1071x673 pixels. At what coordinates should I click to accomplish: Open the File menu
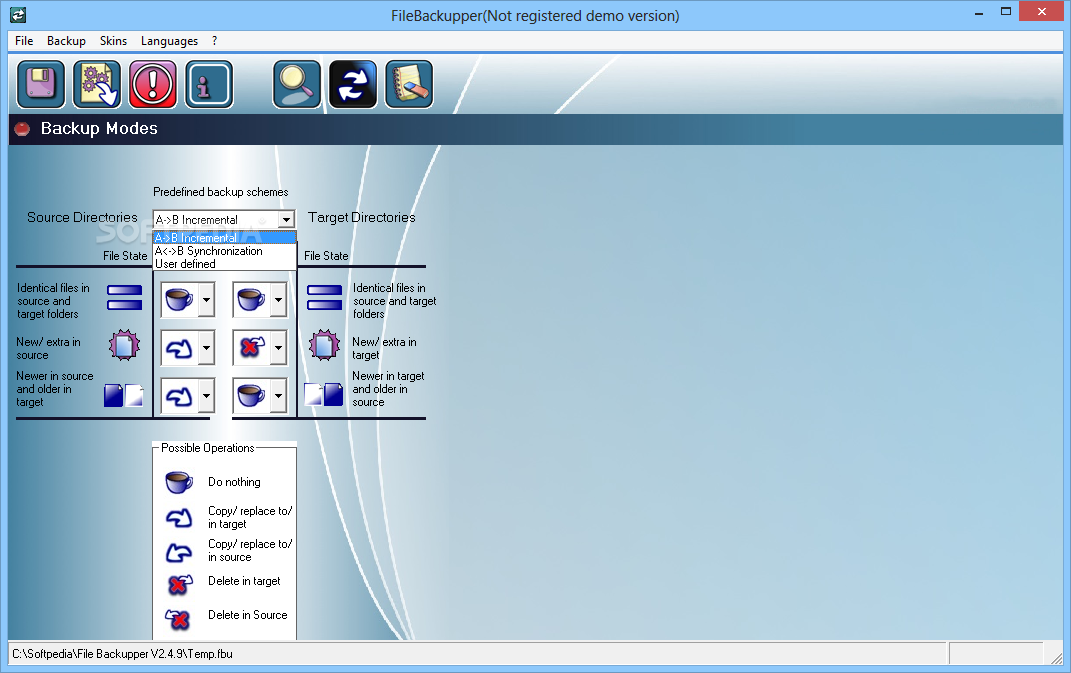[x=24, y=41]
